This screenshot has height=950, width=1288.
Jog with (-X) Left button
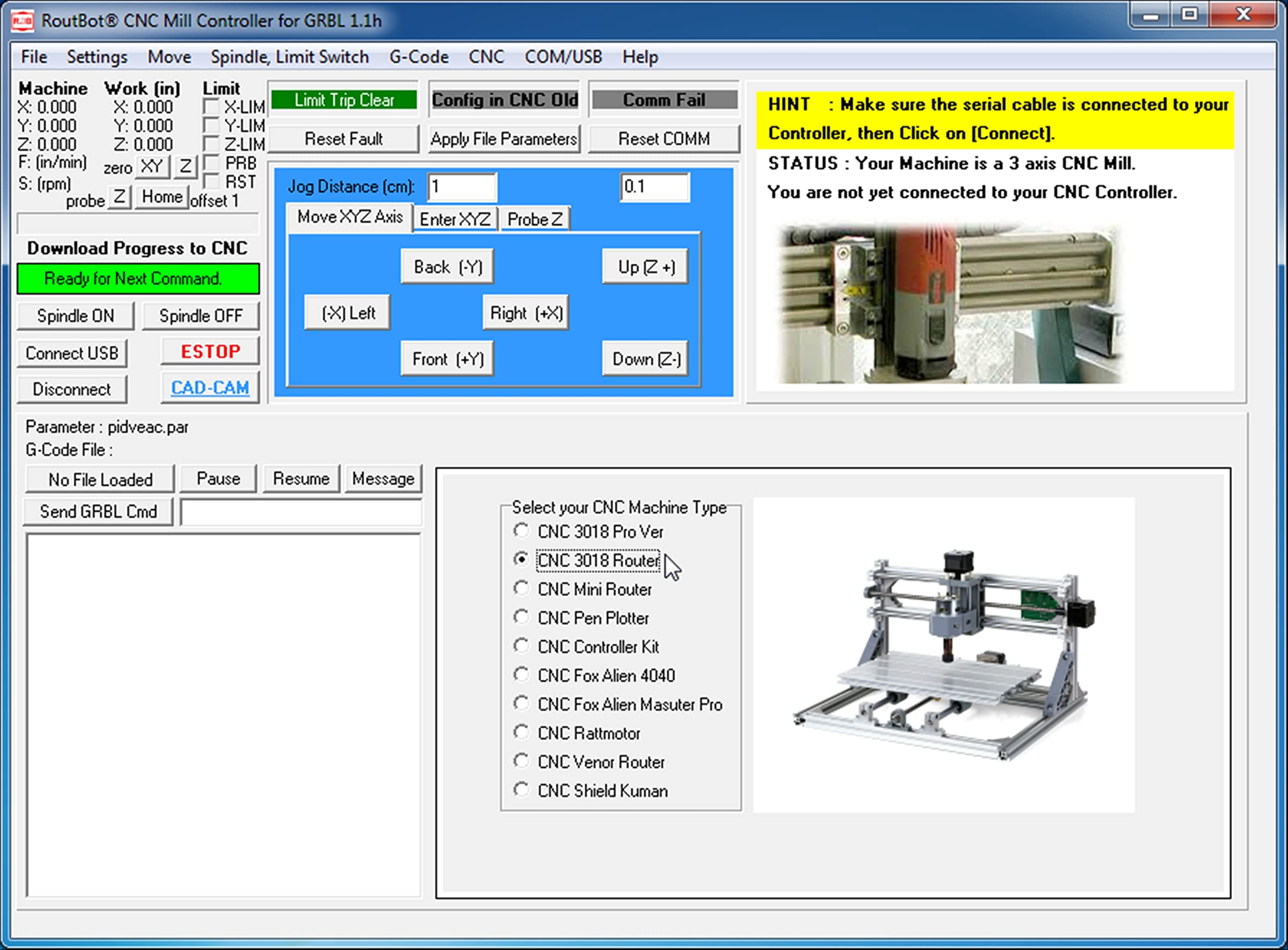(347, 313)
